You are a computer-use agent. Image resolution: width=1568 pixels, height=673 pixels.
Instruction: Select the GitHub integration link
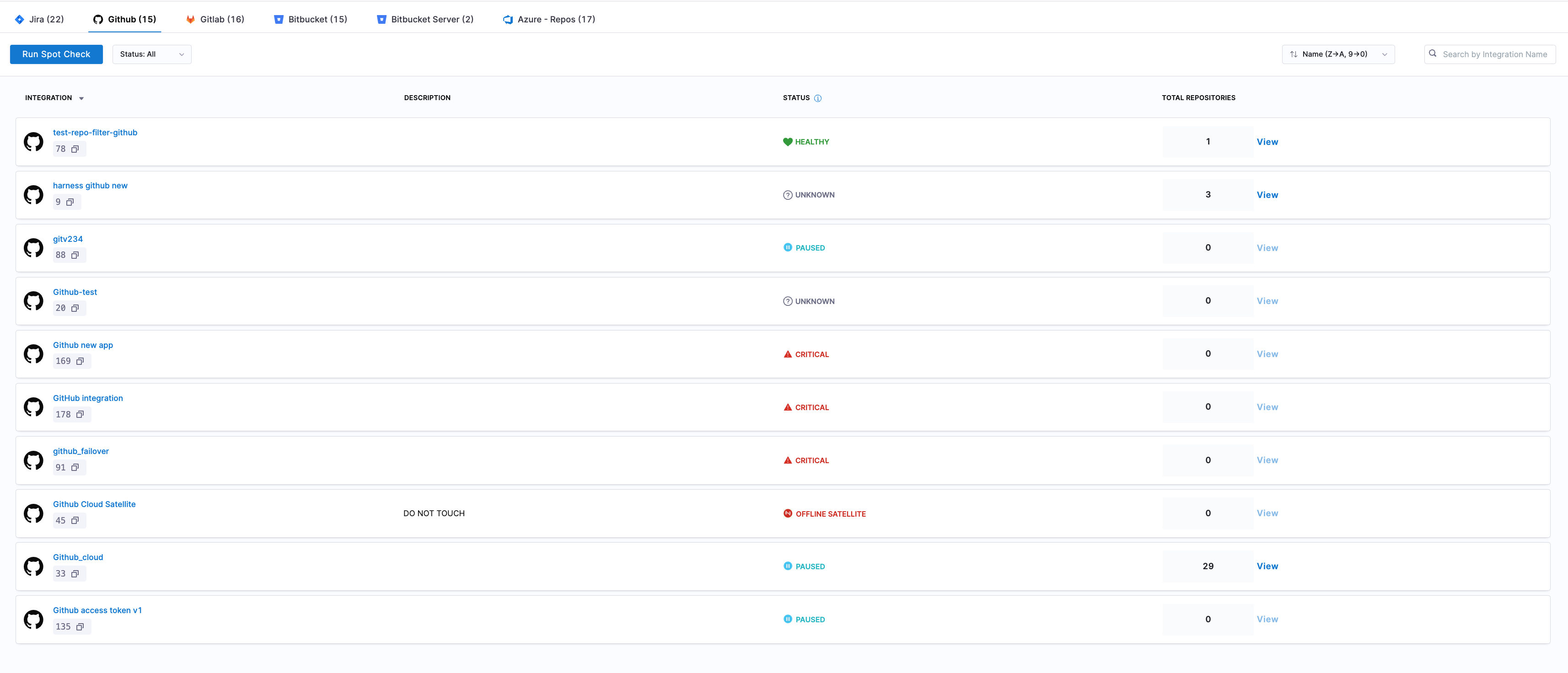(x=88, y=398)
